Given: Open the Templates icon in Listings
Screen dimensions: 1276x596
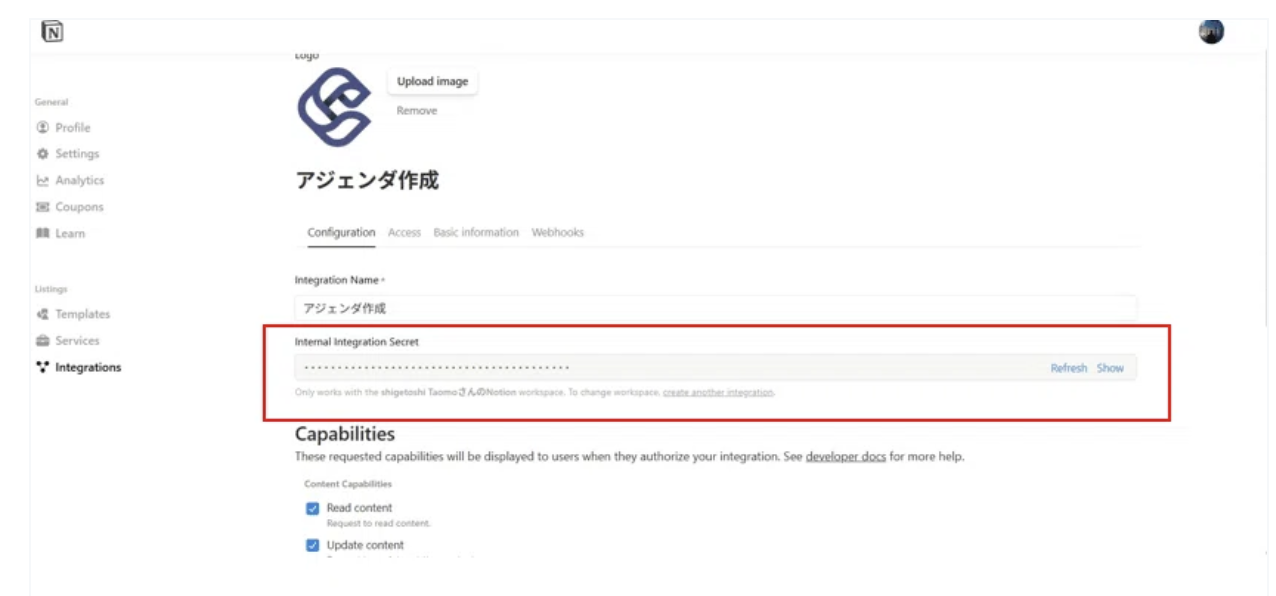Looking at the screenshot, I should coord(42,314).
